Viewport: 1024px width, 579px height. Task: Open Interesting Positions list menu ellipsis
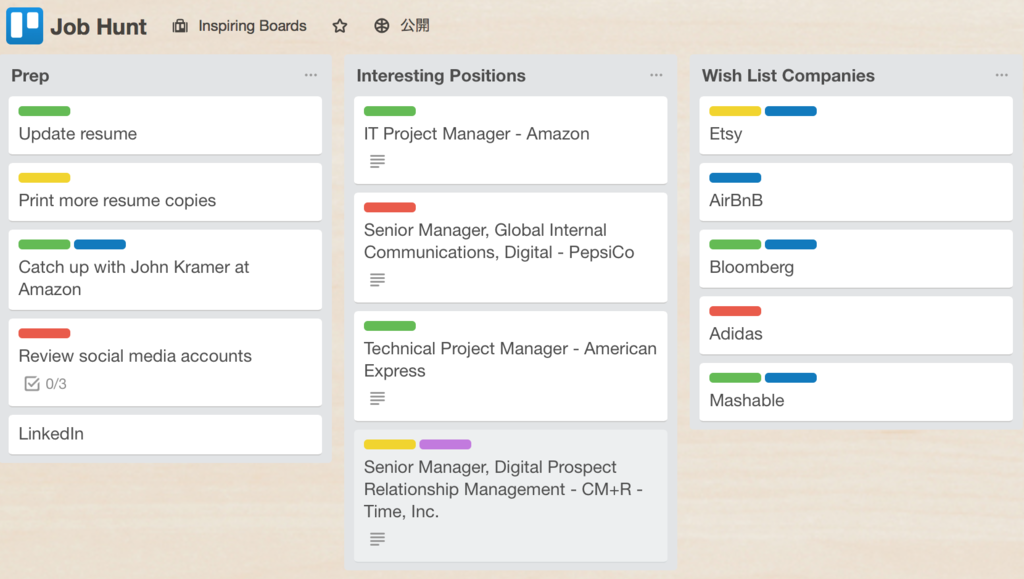click(x=656, y=75)
